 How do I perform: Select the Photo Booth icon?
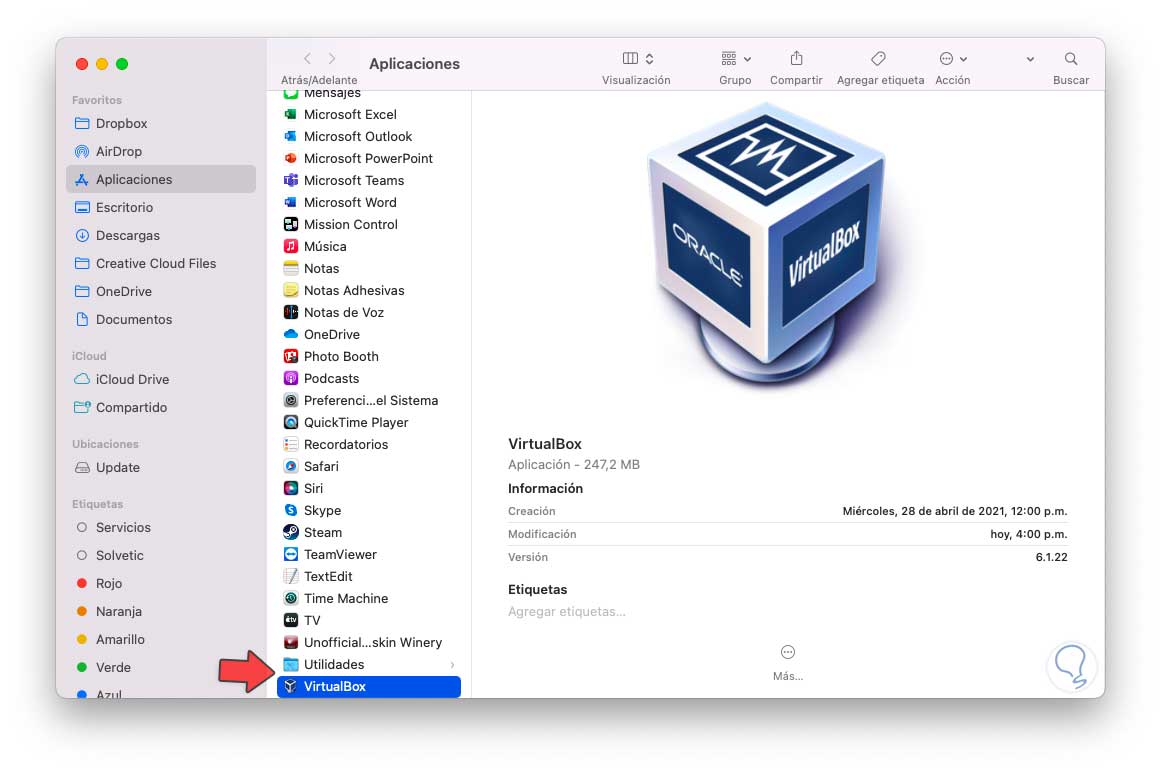(291, 356)
